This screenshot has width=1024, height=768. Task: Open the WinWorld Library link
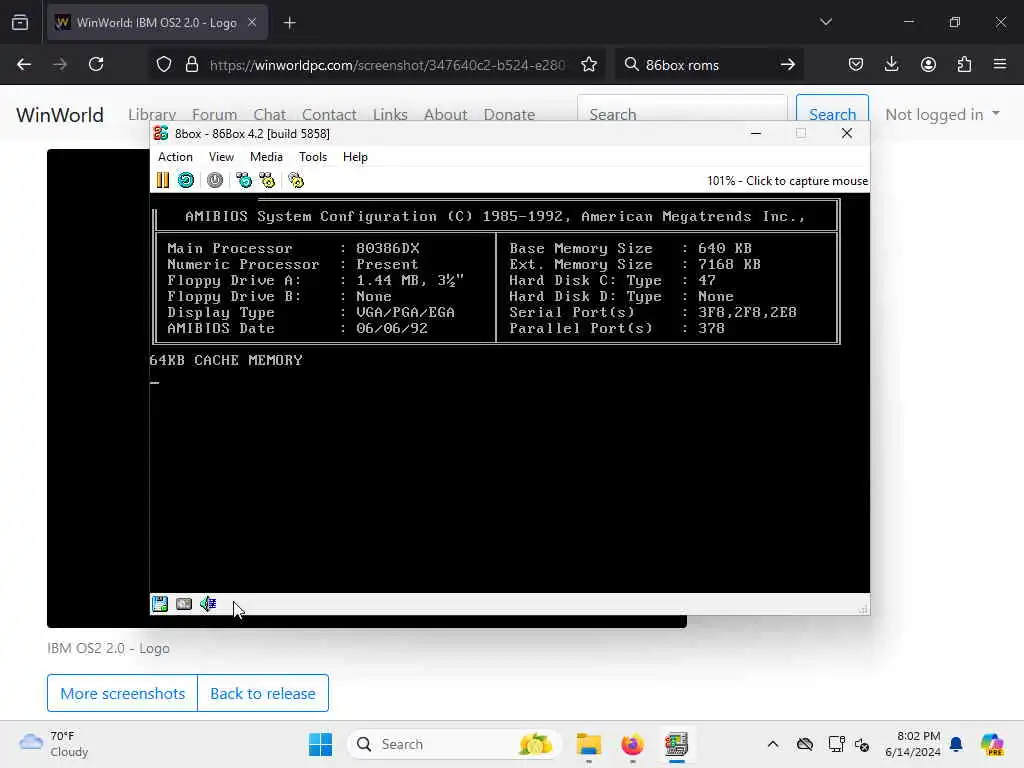coord(152,114)
